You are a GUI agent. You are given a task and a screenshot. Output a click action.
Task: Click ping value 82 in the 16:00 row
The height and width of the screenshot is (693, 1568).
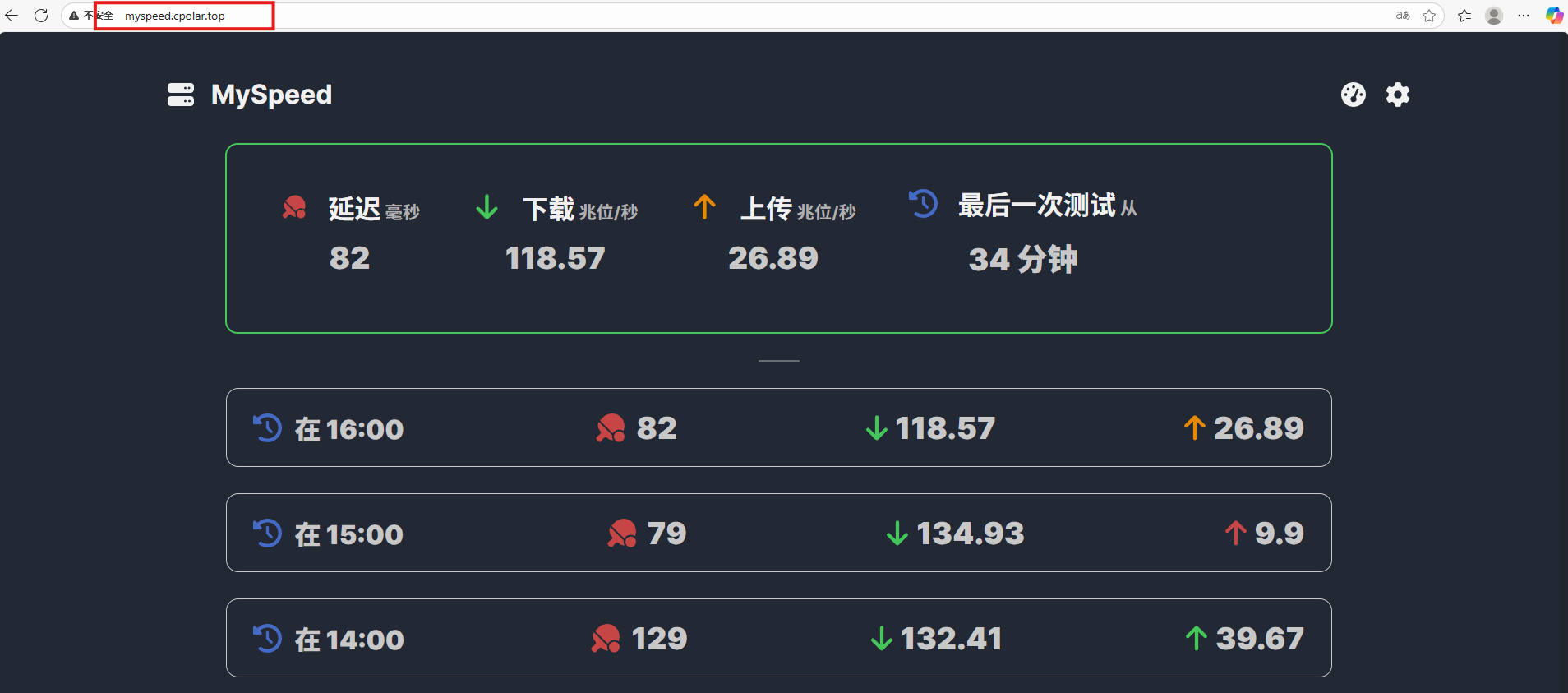657,428
